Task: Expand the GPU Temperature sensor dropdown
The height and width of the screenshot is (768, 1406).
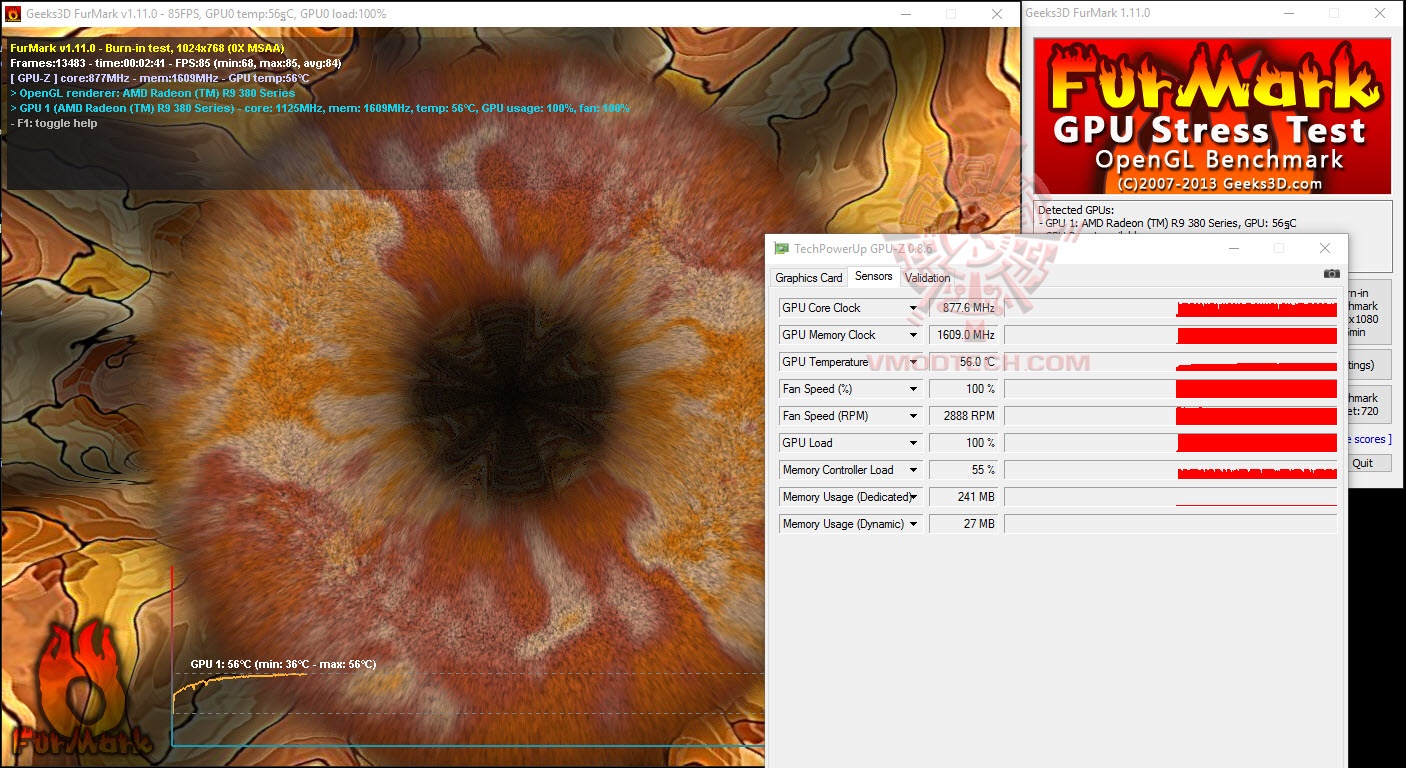Action: (x=913, y=362)
